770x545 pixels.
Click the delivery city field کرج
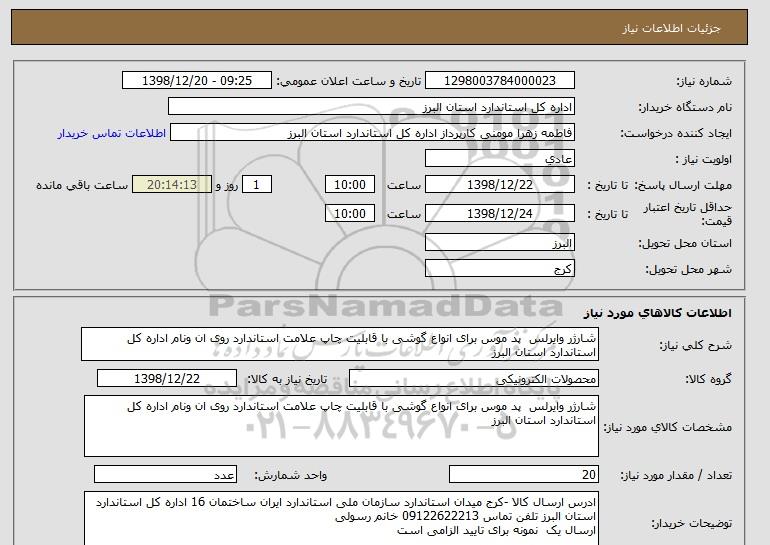499,269
